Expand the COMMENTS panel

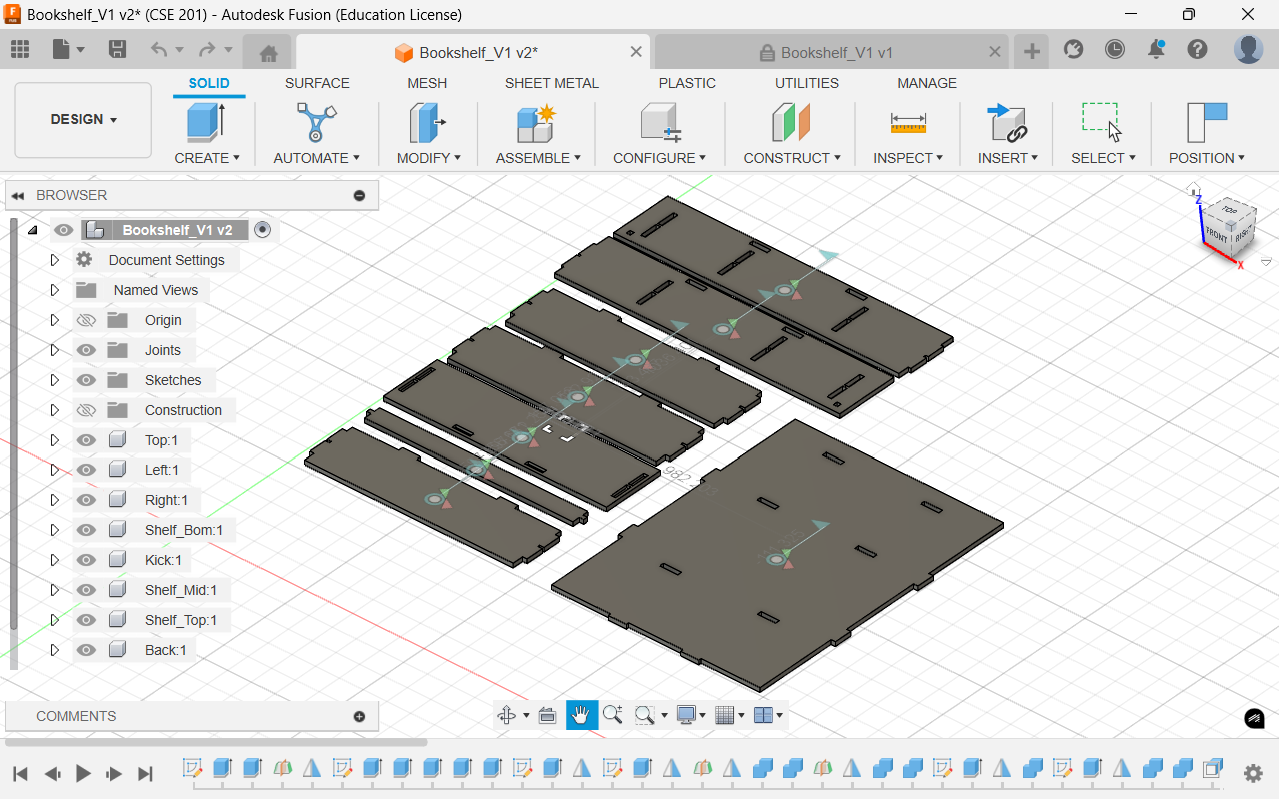(x=359, y=716)
